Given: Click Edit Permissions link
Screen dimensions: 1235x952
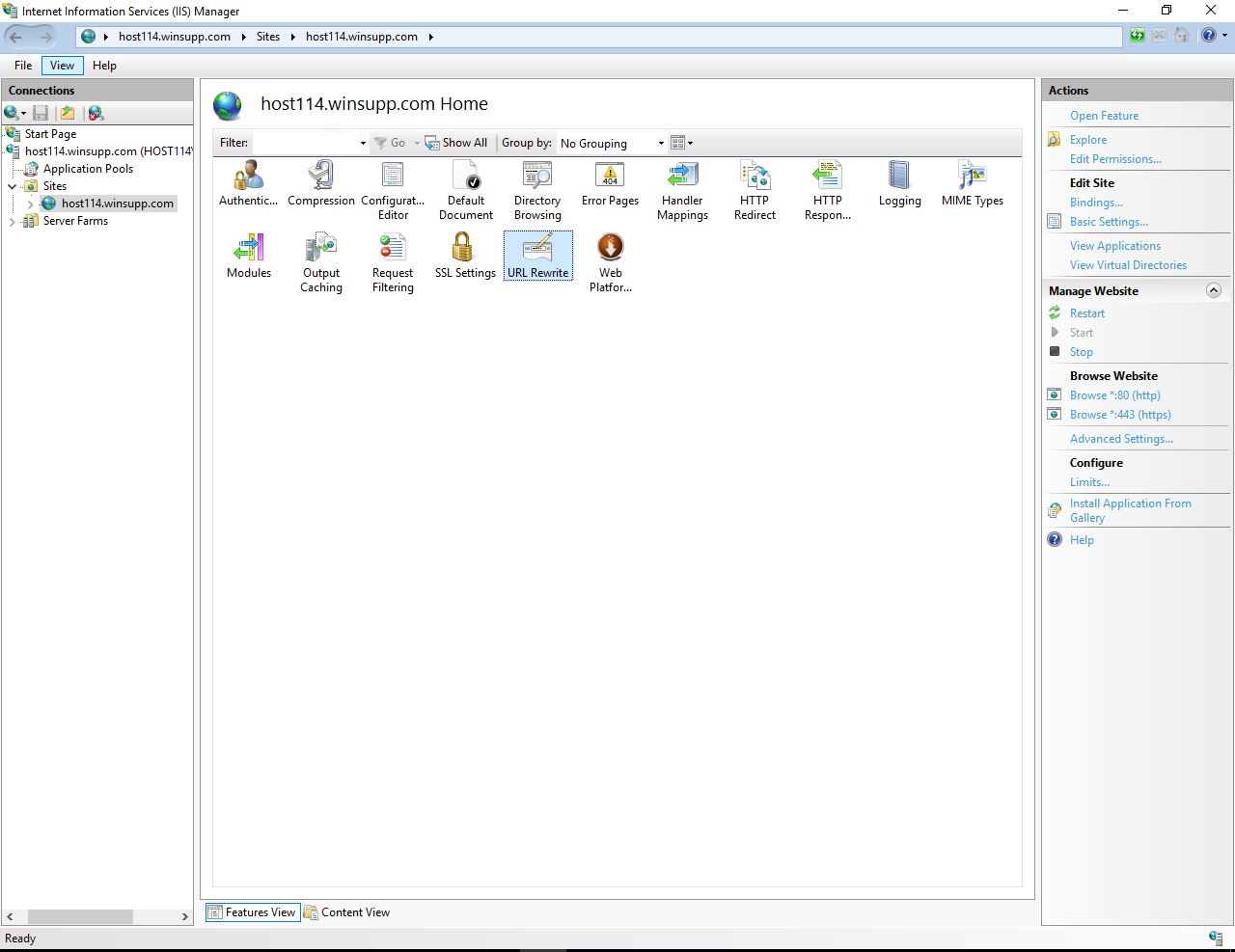Looking at the screenshot, I should click(x=1115, y=159).
